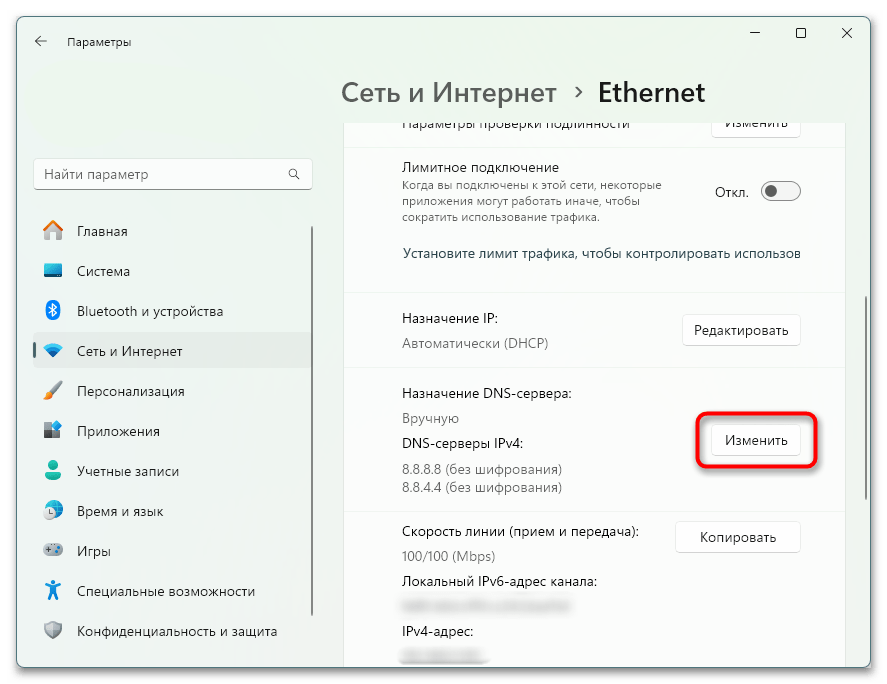Image resolution: width=887 pixels, height=684 pixels.
Task: Open Приложения in sidebar
Action: click(172, 431)
